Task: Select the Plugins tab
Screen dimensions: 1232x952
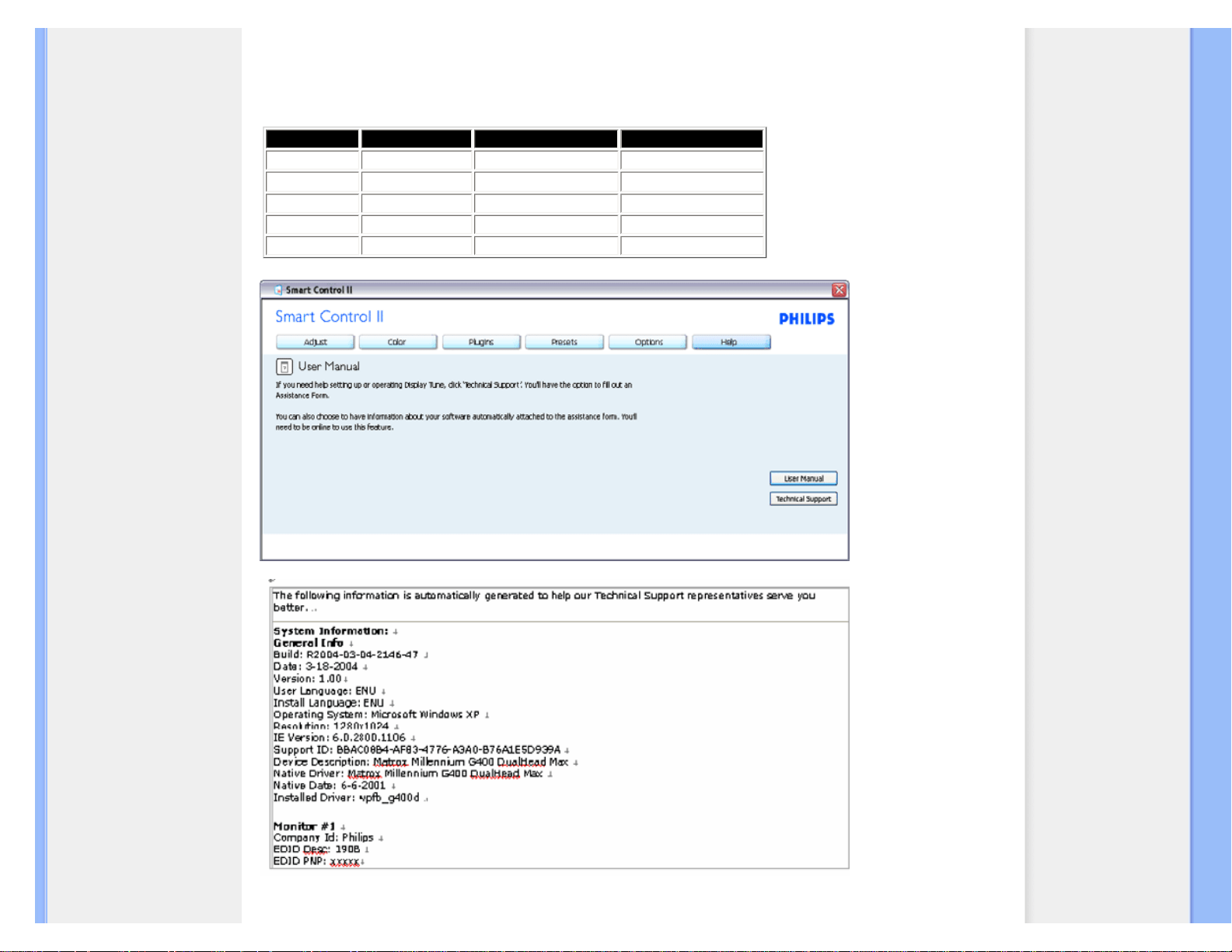Action: coord(481,342)
